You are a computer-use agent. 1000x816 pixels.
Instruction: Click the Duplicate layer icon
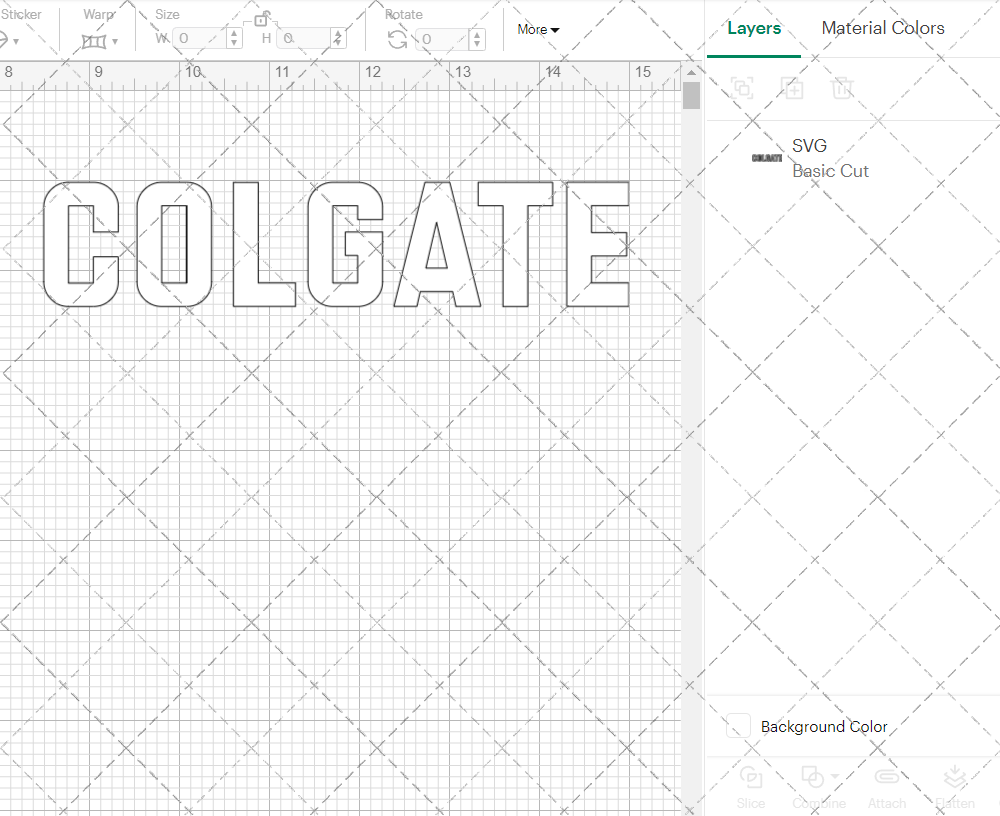tap(792, 87)
